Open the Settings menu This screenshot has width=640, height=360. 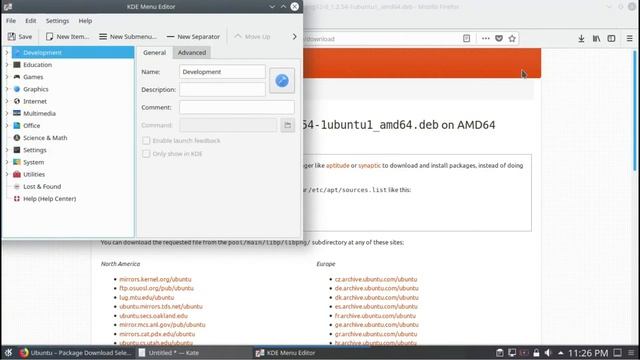(57, 20)
